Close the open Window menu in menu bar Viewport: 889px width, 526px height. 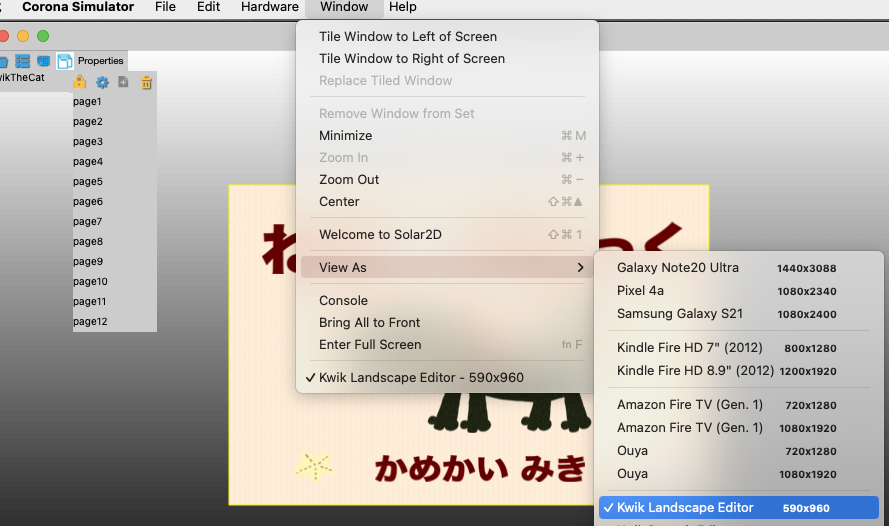344,7
